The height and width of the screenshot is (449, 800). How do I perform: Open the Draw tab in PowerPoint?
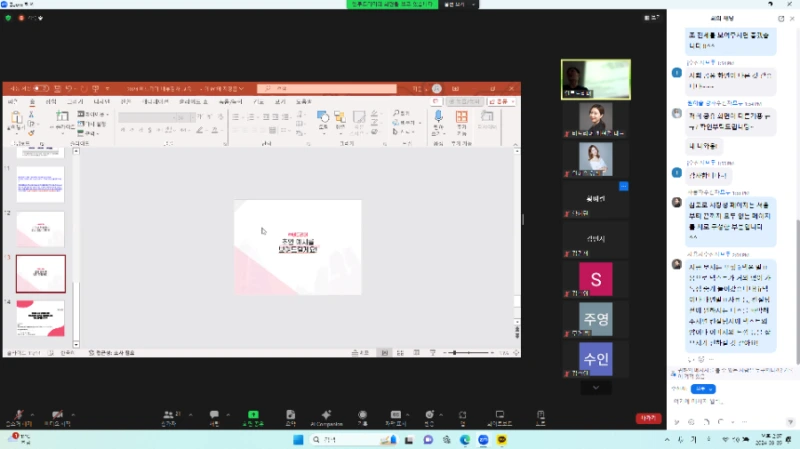click(x=75, y=102)
